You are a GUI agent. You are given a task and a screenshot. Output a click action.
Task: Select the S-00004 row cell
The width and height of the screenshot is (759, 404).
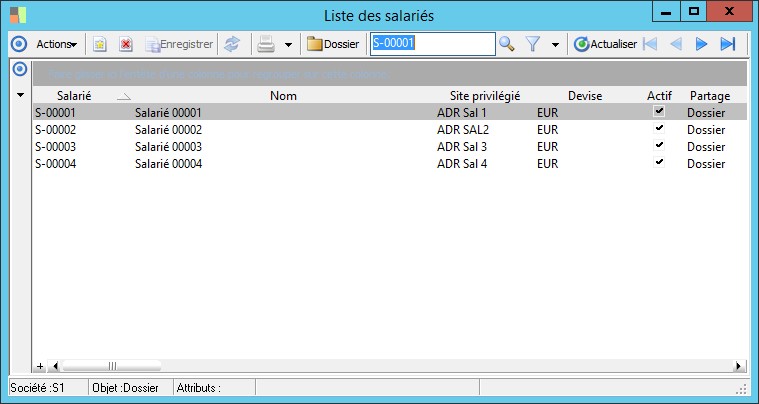(x=55, y=164)
